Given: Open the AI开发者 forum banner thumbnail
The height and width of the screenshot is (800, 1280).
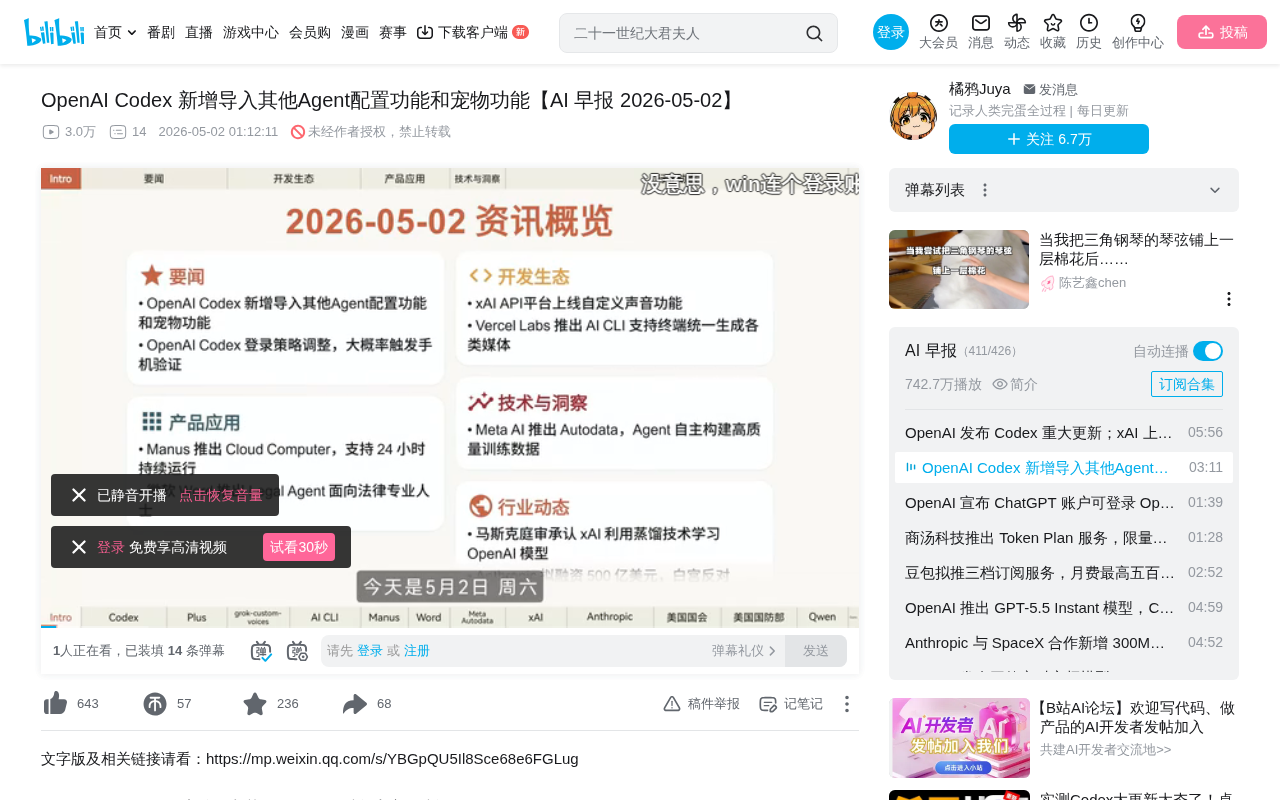Looking at the screenshot, I should [960, 738].
